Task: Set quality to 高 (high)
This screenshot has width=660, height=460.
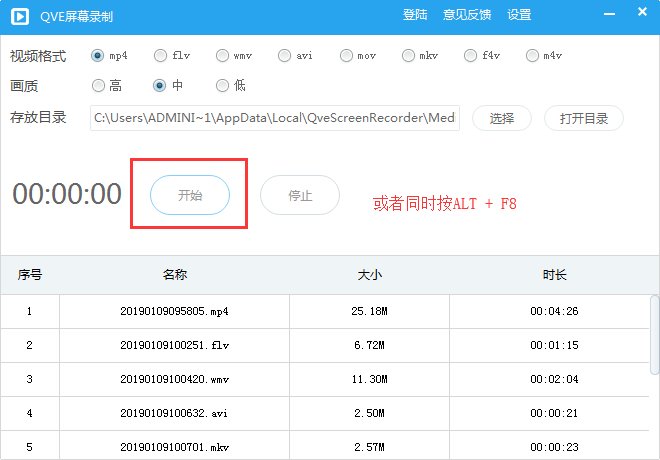Action: coord(98,86)
